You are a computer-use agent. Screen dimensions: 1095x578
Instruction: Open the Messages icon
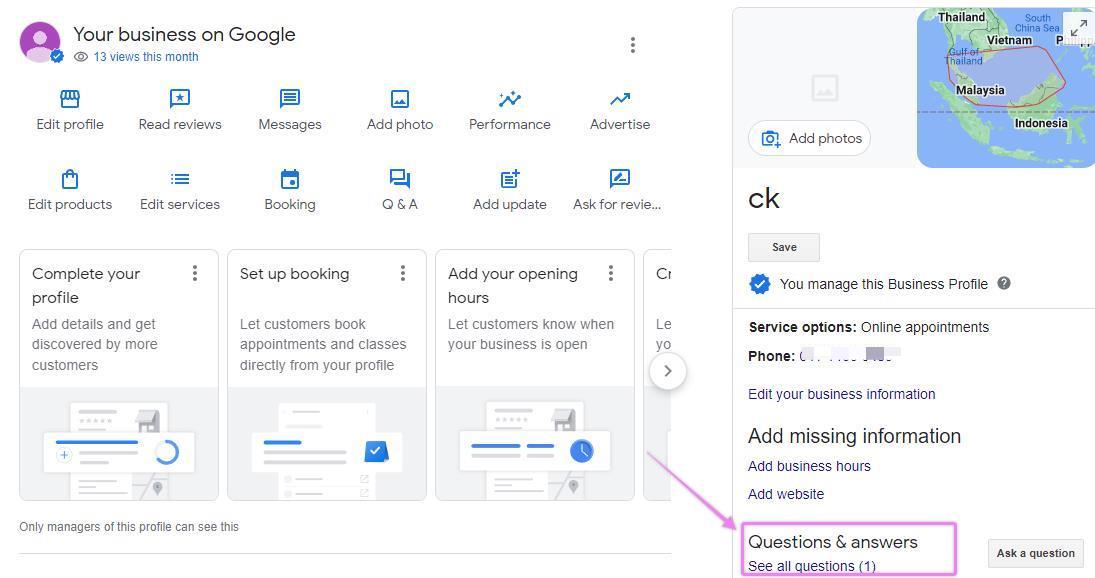click(290, 99)
